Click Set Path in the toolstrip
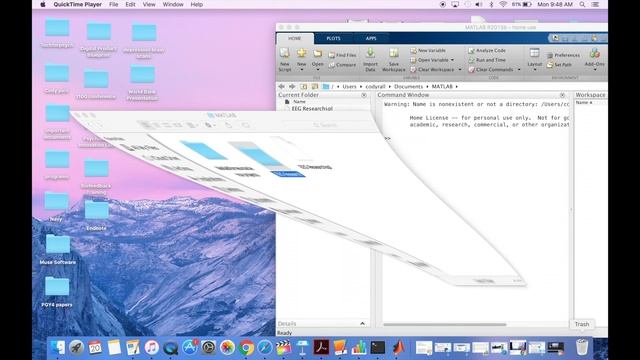The height and width of the screenshot is (360, 640). [x=559, y=65]
